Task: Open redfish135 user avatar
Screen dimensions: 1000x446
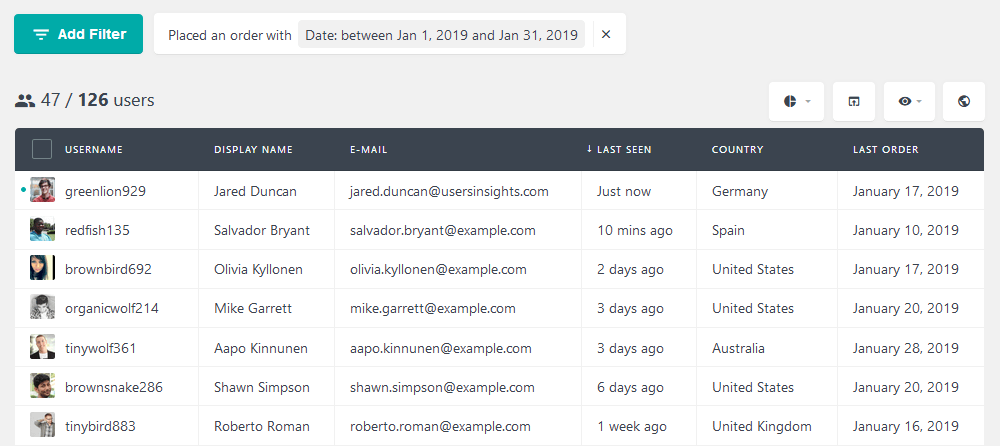Action: pos(42,229)
